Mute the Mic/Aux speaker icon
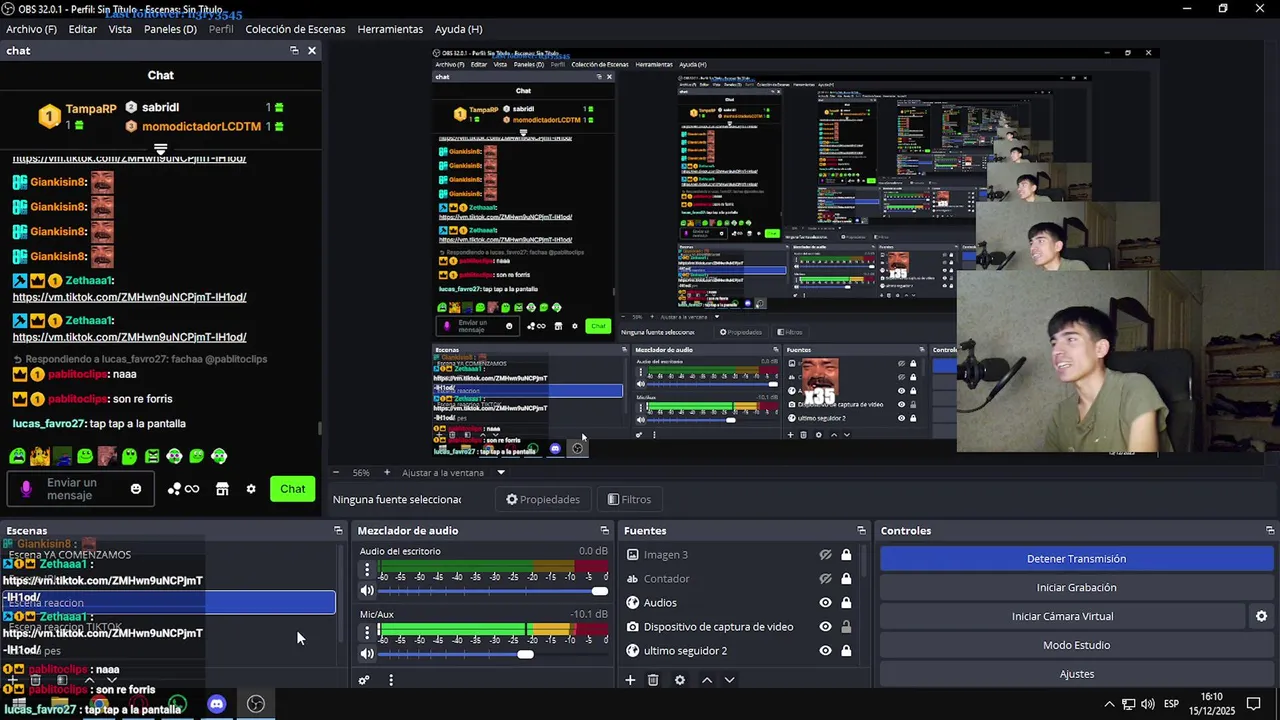Screen dimensions: 1280x720 [x=367, y=654]
